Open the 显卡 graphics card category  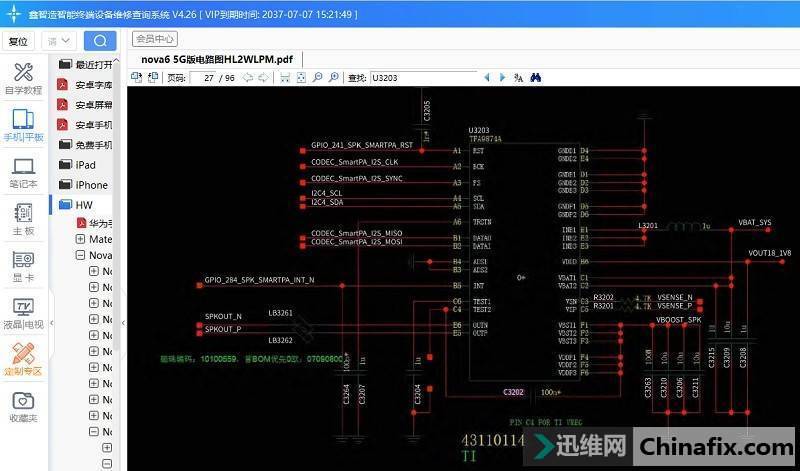(23, 265)
